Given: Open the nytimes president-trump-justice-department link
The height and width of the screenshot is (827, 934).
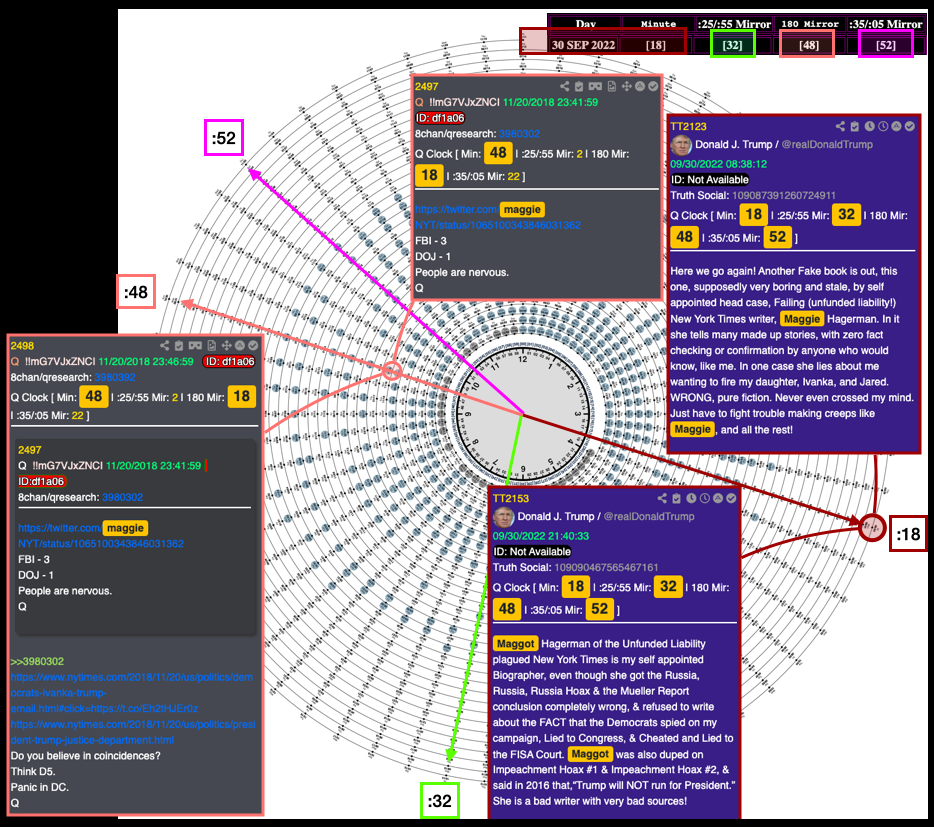Looking at the screenshot, I should click(133, 732).
